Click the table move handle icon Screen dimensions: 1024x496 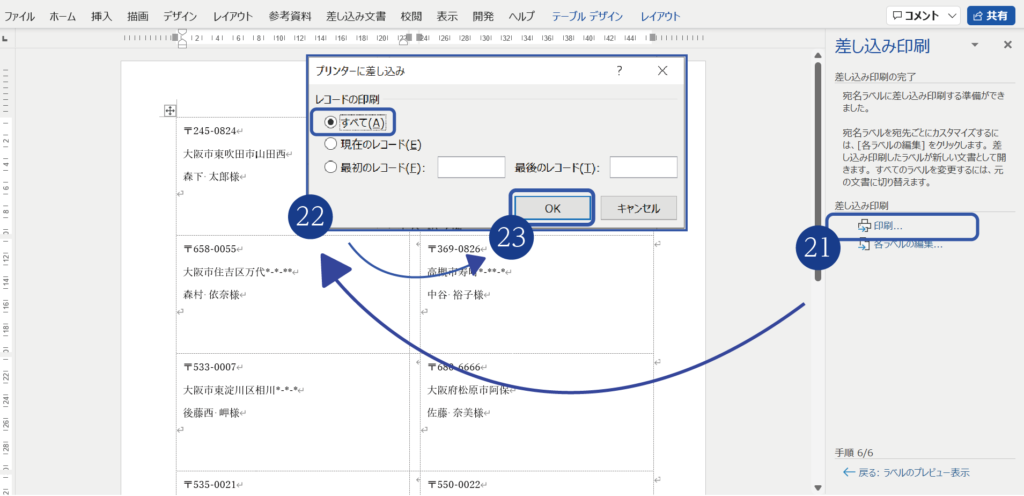coord(170,110)
